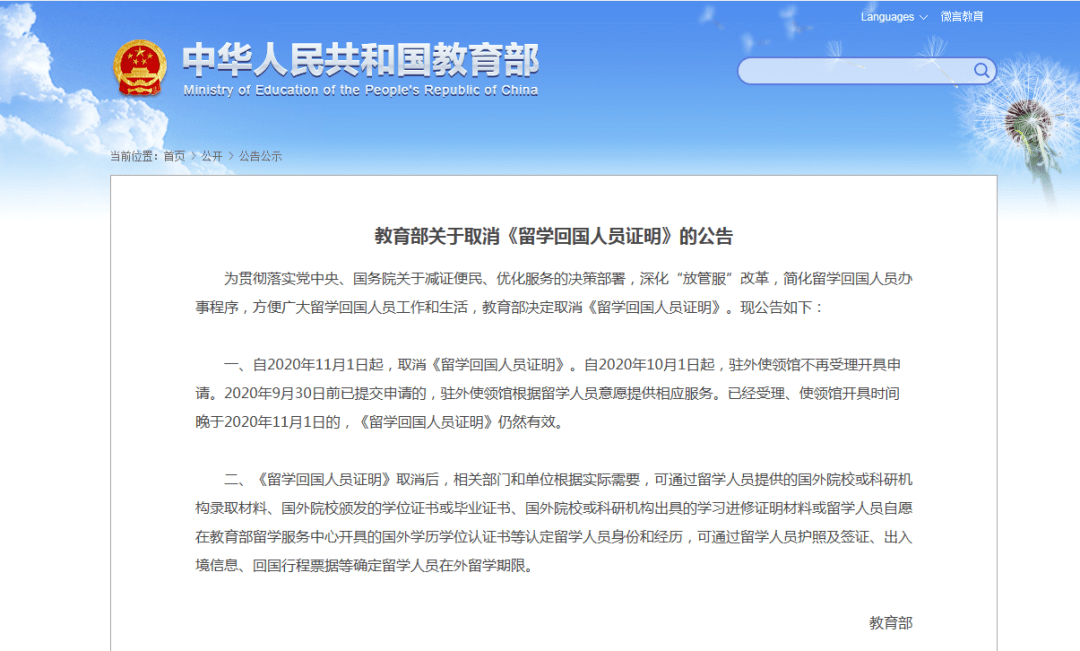1080x651 pixels.
Task: Click the 中华人民共和国教育部 site title
Action: coord(360,60)
